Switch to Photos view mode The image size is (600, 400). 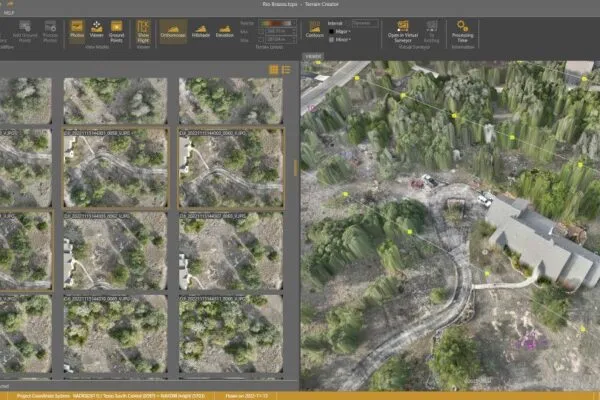77,31
